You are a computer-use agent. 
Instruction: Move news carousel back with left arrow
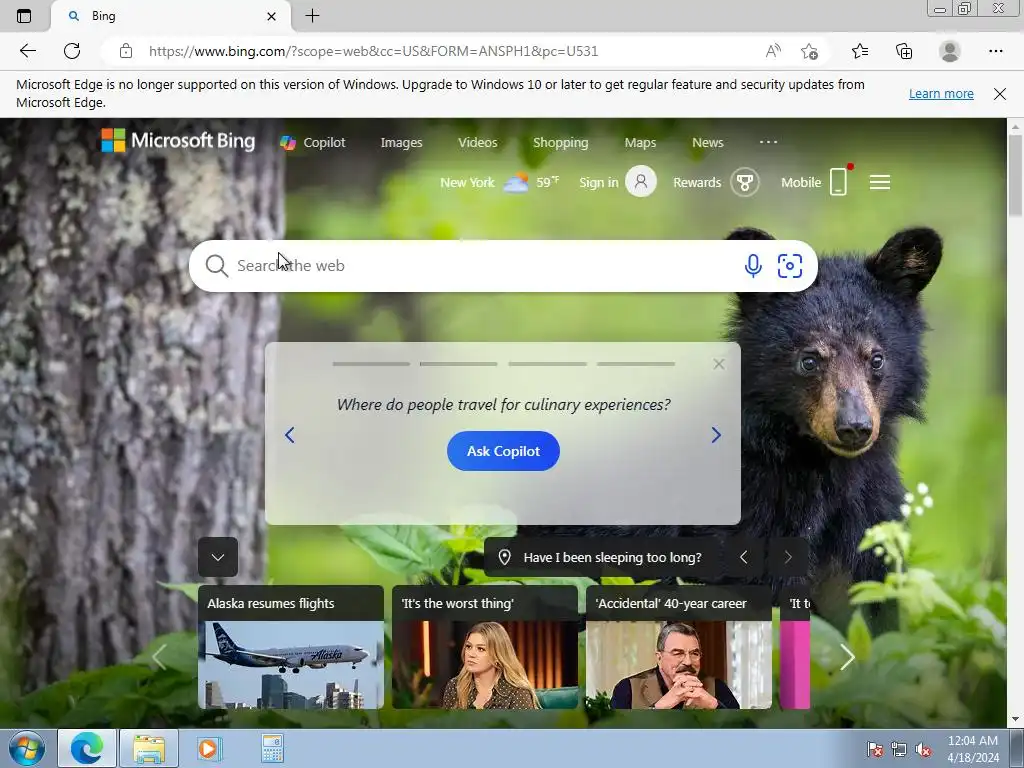click(x=159, y=657)
